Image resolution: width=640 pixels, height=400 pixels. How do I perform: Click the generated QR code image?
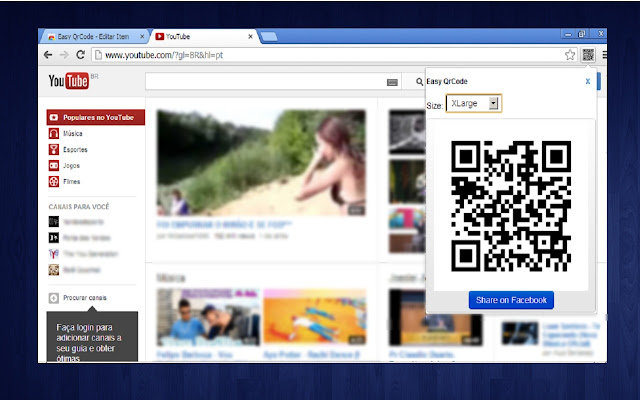click(511, 206)
